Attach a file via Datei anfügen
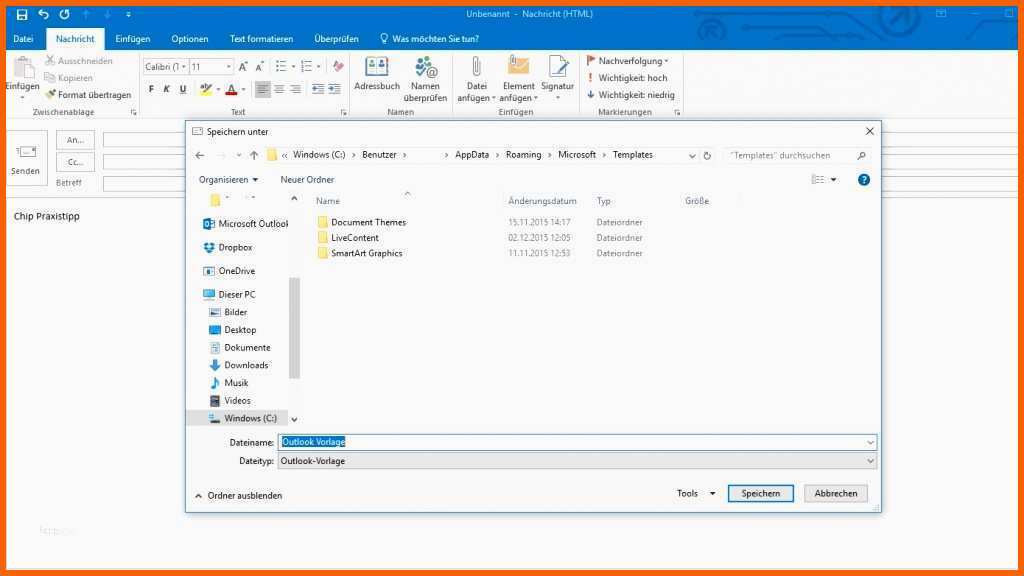 [x=476, y=79]
